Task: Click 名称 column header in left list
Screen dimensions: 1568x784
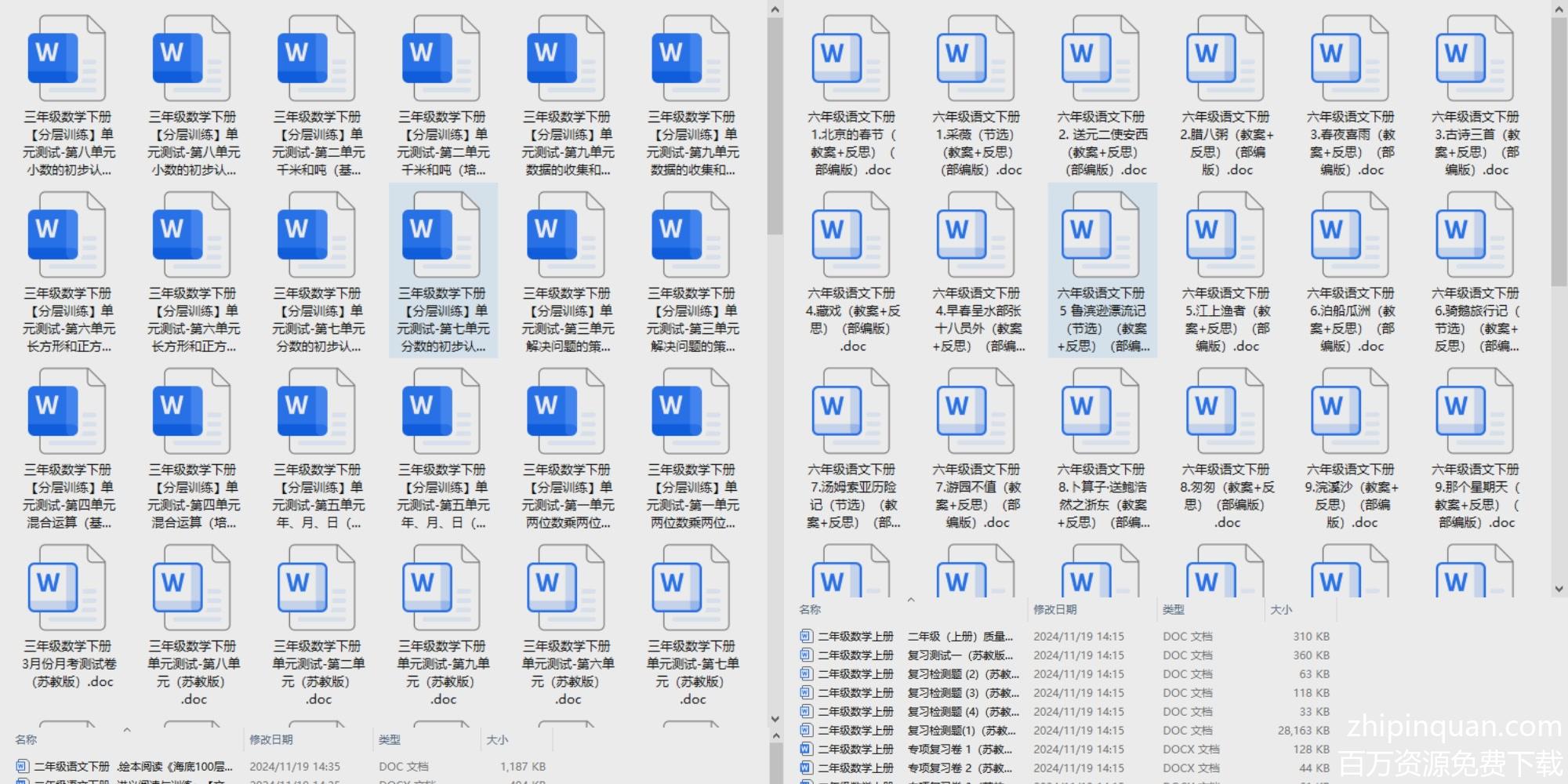Action: click(26, 739)
